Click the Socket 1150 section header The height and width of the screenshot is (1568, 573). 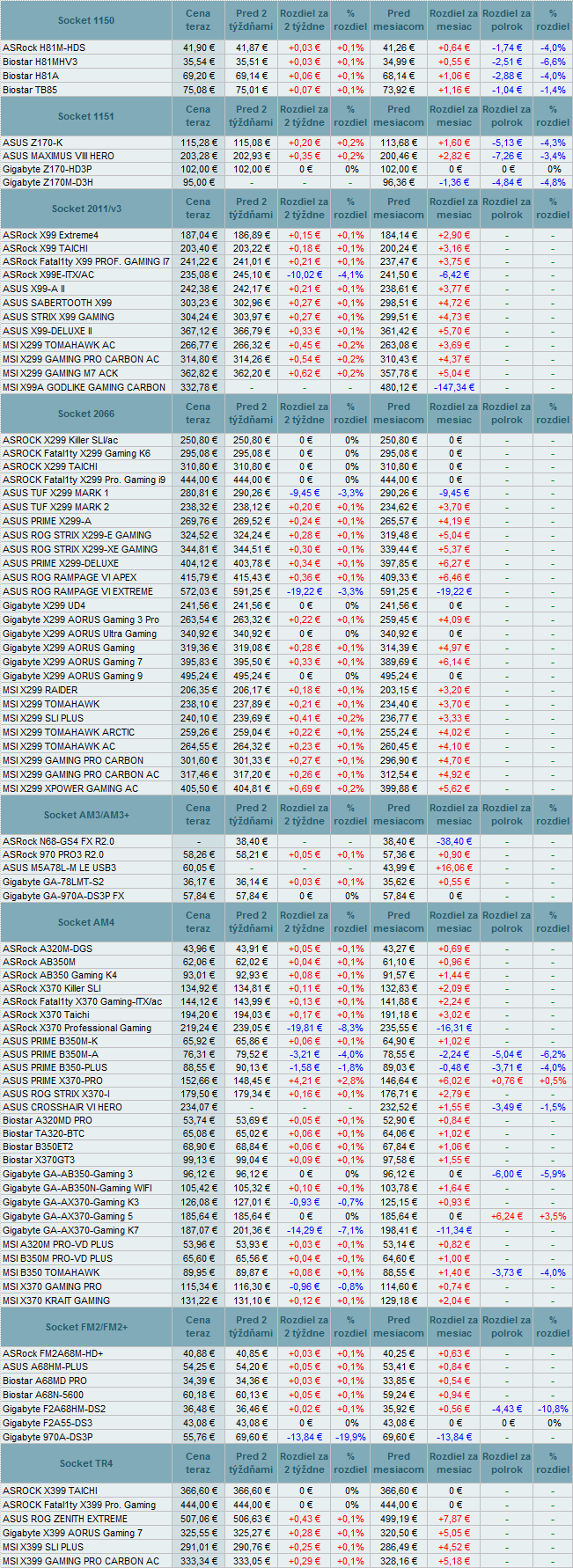[86, 20]
